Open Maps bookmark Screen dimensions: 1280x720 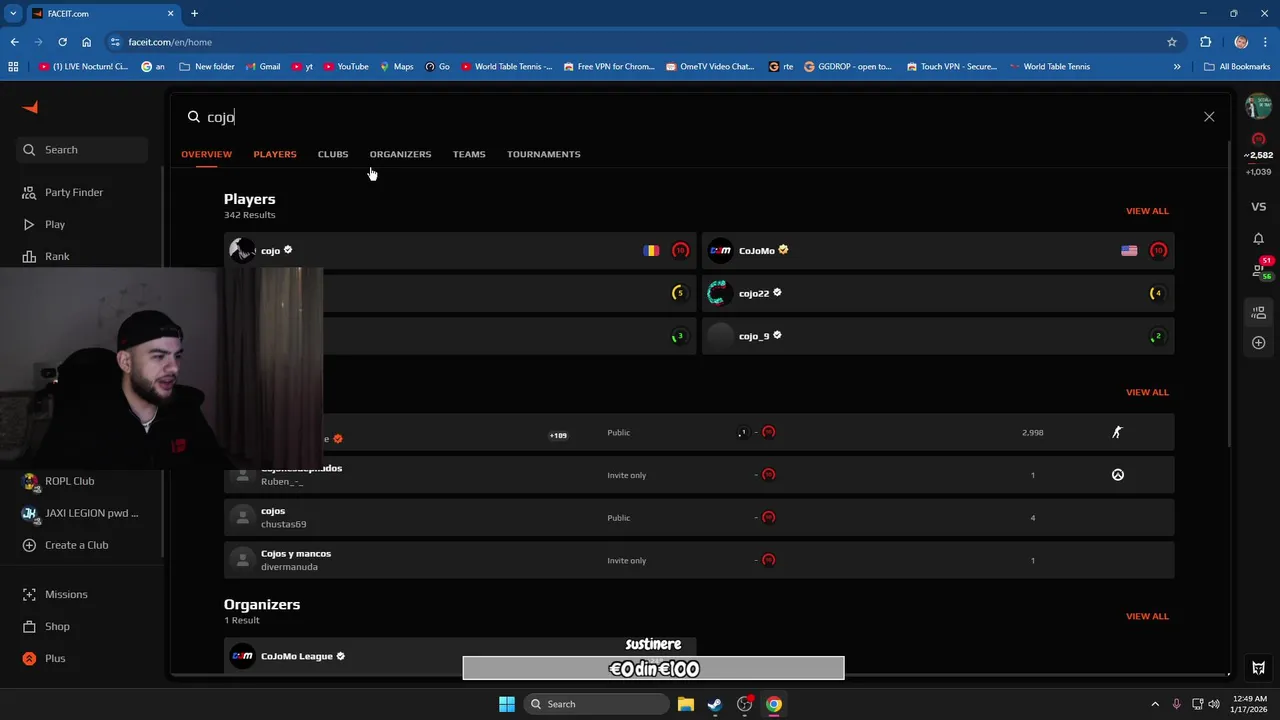(x=396, y=67)
